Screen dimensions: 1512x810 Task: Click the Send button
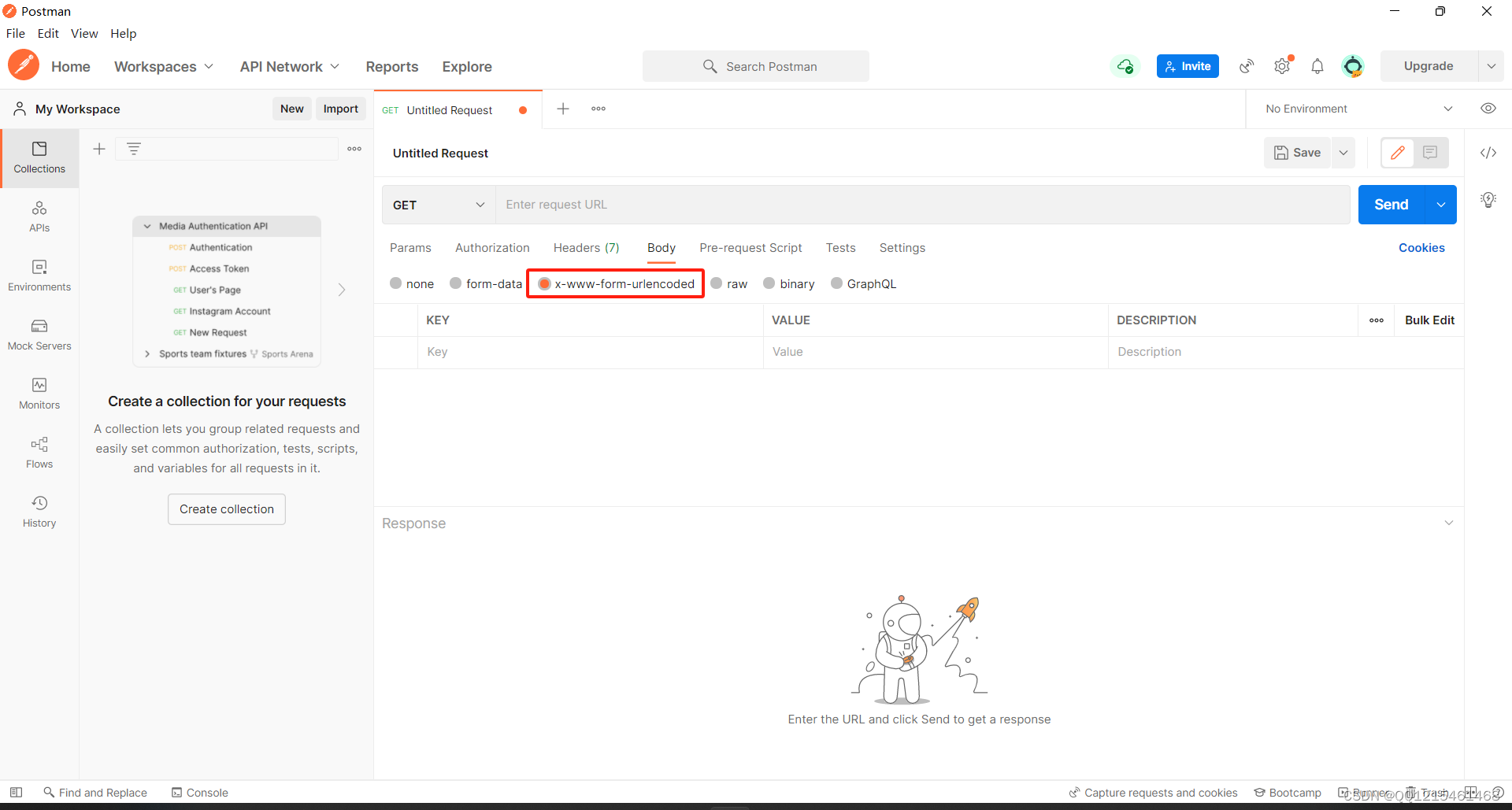[1392, 205]
